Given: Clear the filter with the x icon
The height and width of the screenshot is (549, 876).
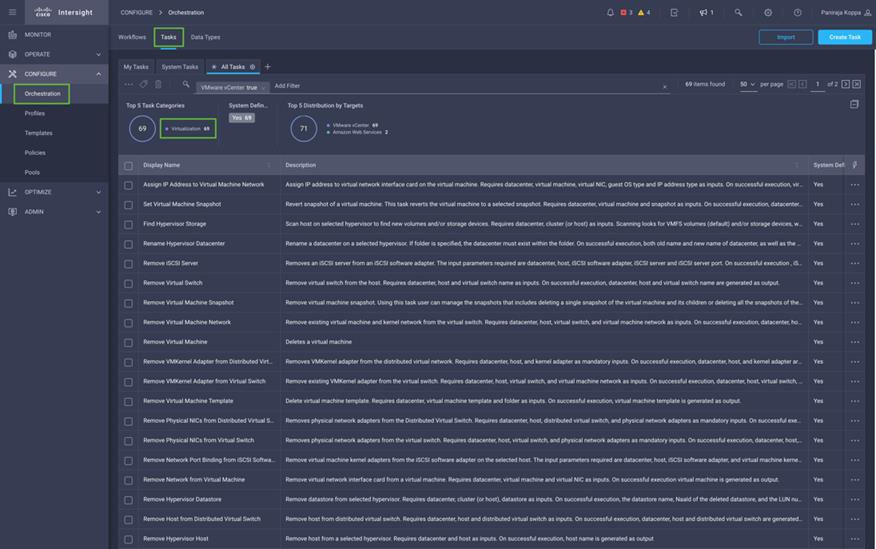Looking at the screenshot, I should (664, 87).
